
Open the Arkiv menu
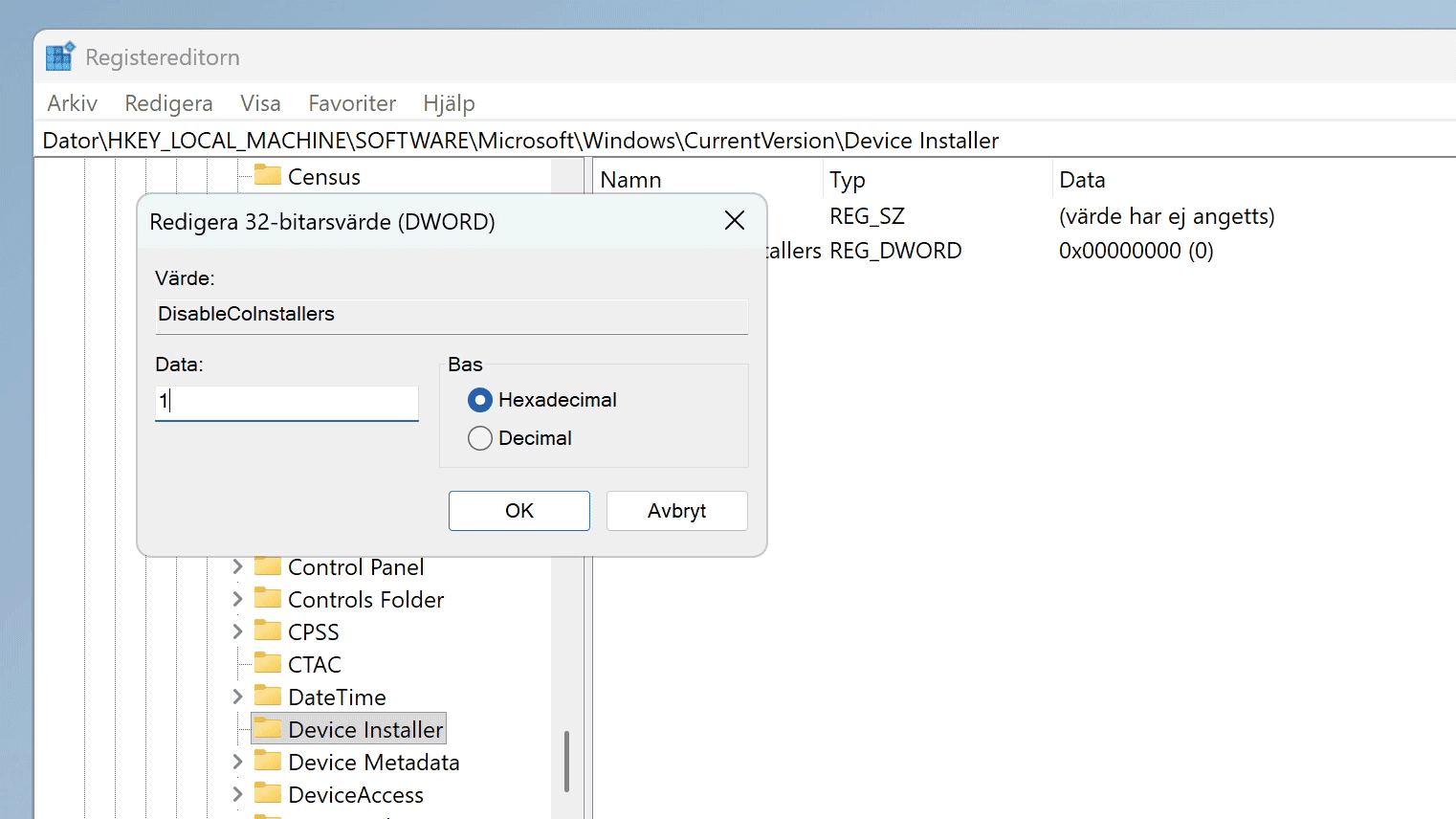(72, 103)
